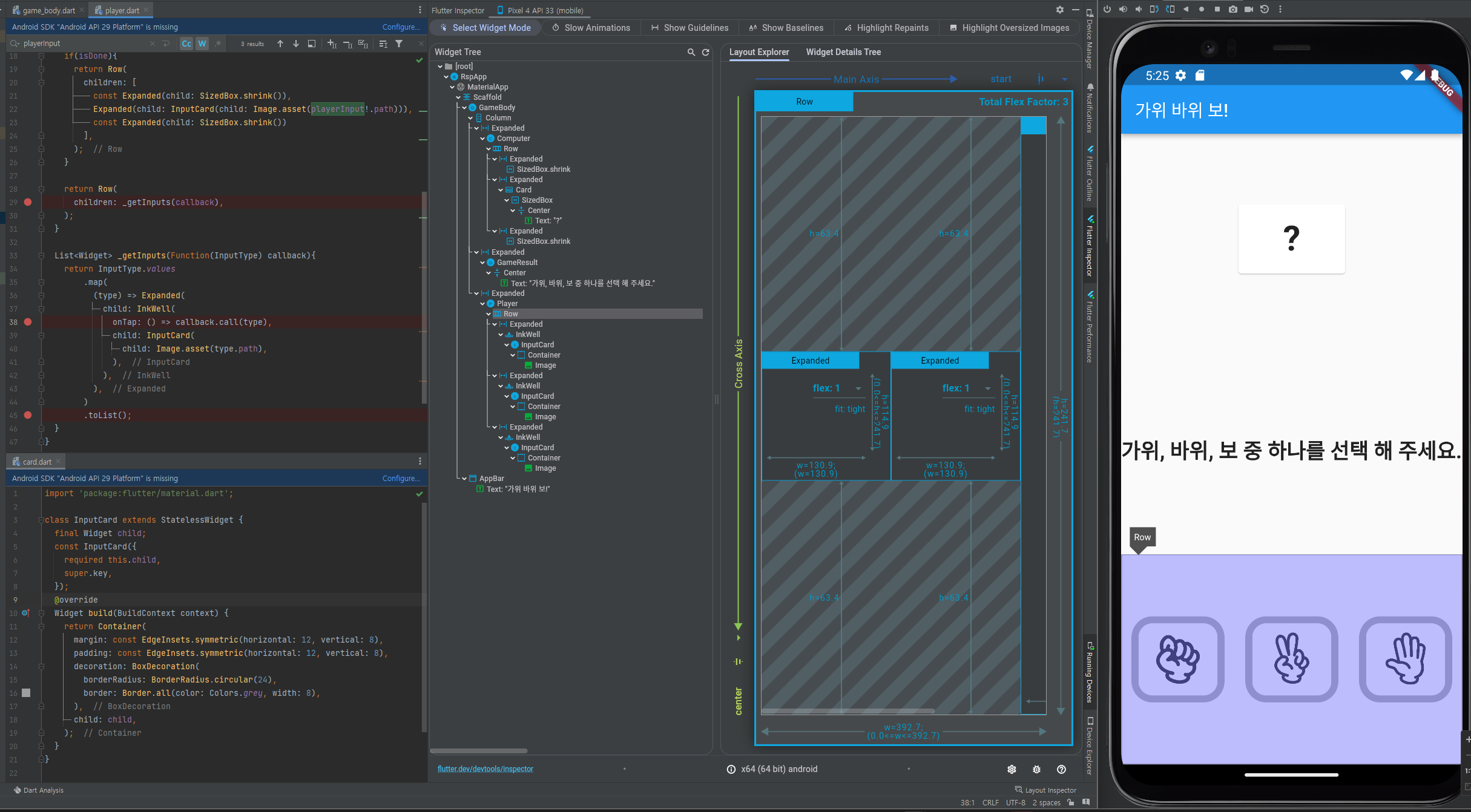Viewport: 1471px width, 812px height.
Task: Click breakpoint dot on line 38
Action: (x=28, y=322)
